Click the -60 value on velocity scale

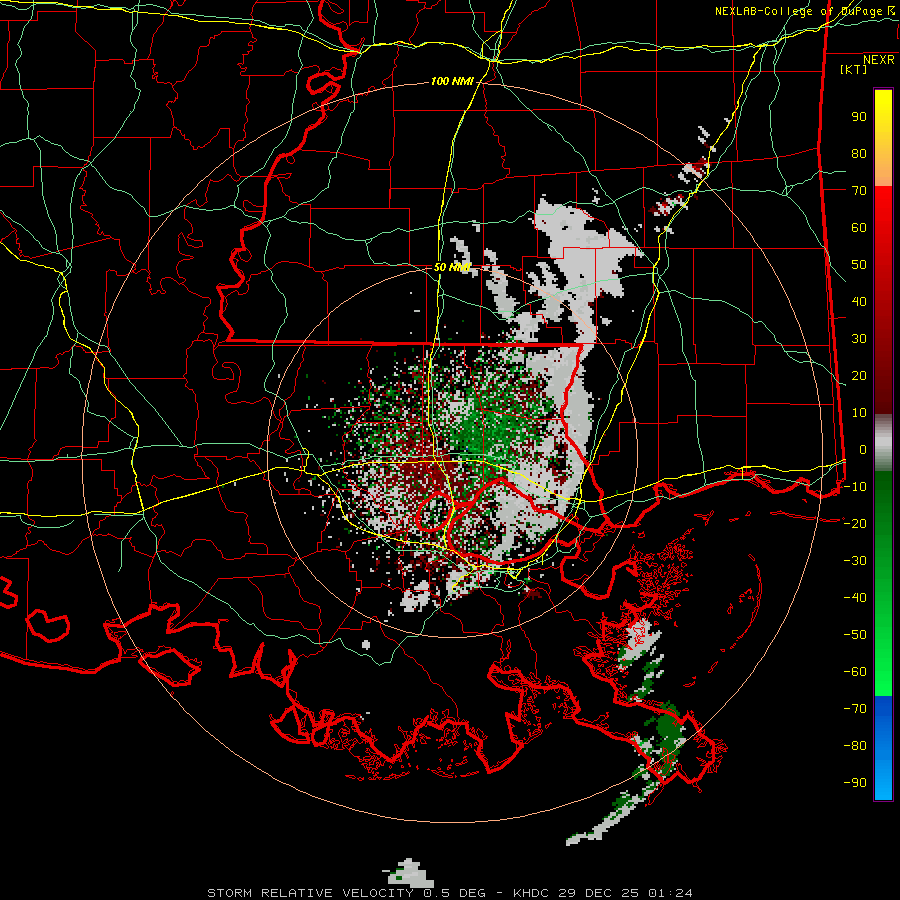pos(855,672)
